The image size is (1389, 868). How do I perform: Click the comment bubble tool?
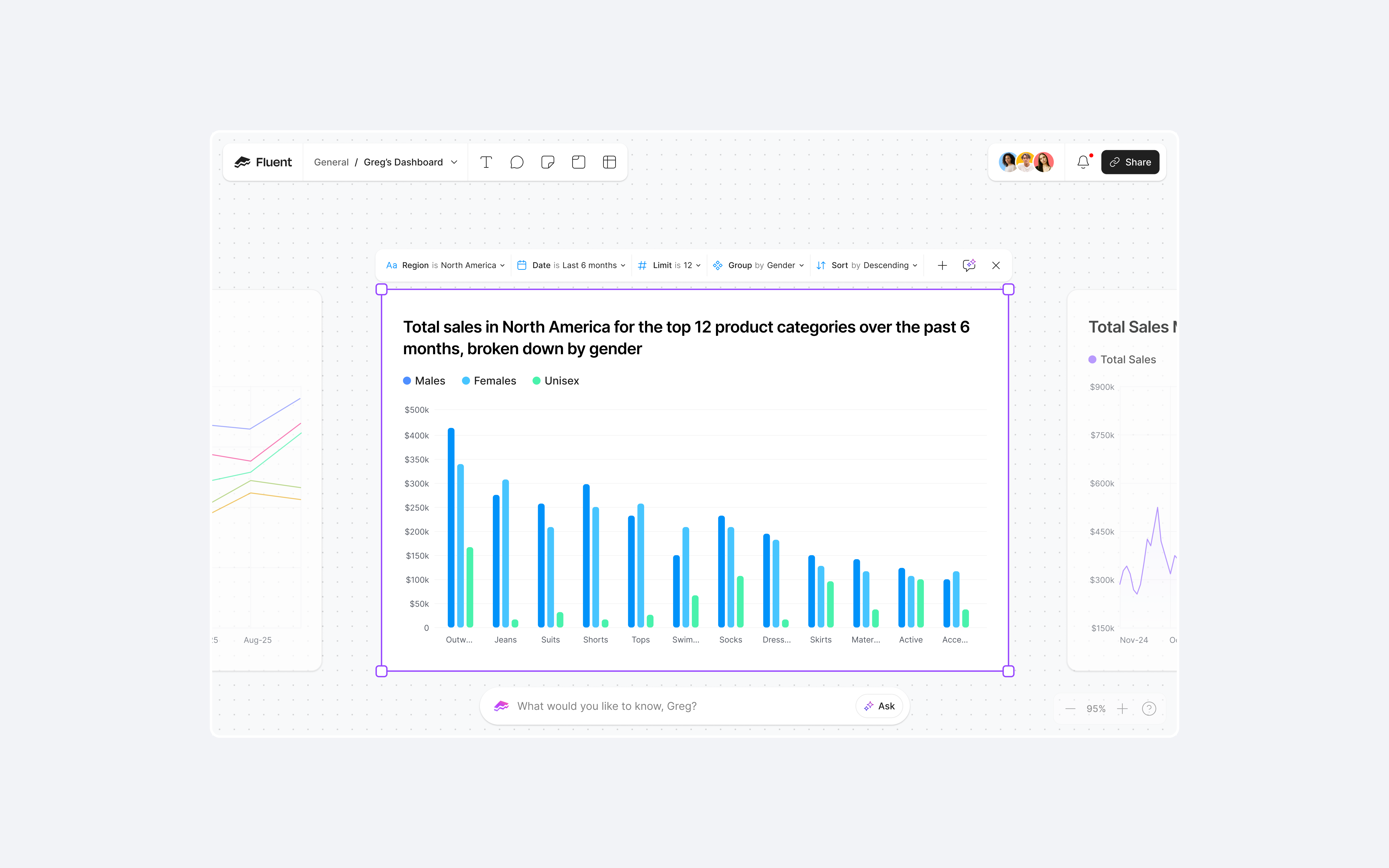[x=517, y=163]
